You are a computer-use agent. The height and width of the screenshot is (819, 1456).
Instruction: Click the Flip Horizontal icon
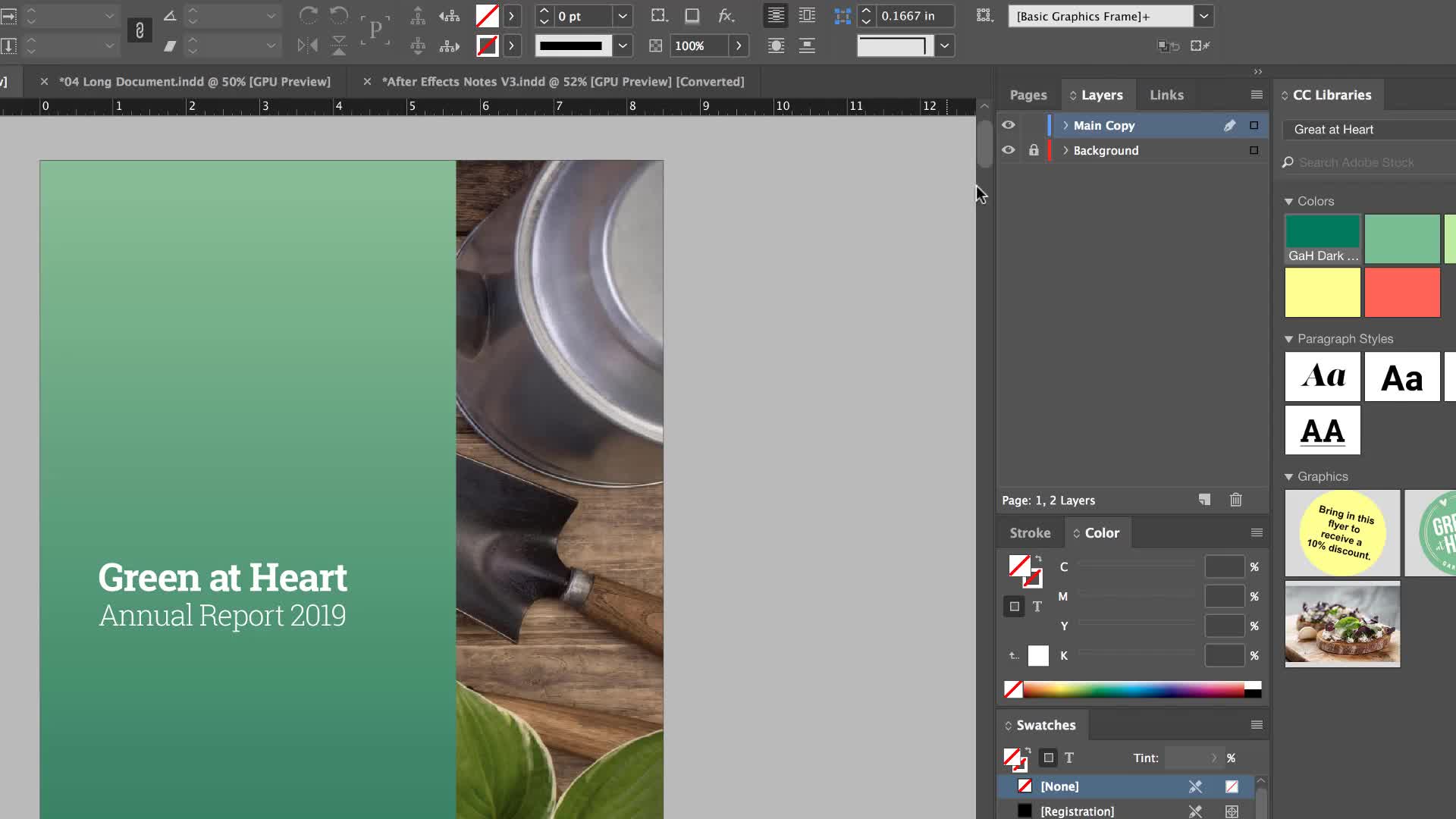click(308, 45)
